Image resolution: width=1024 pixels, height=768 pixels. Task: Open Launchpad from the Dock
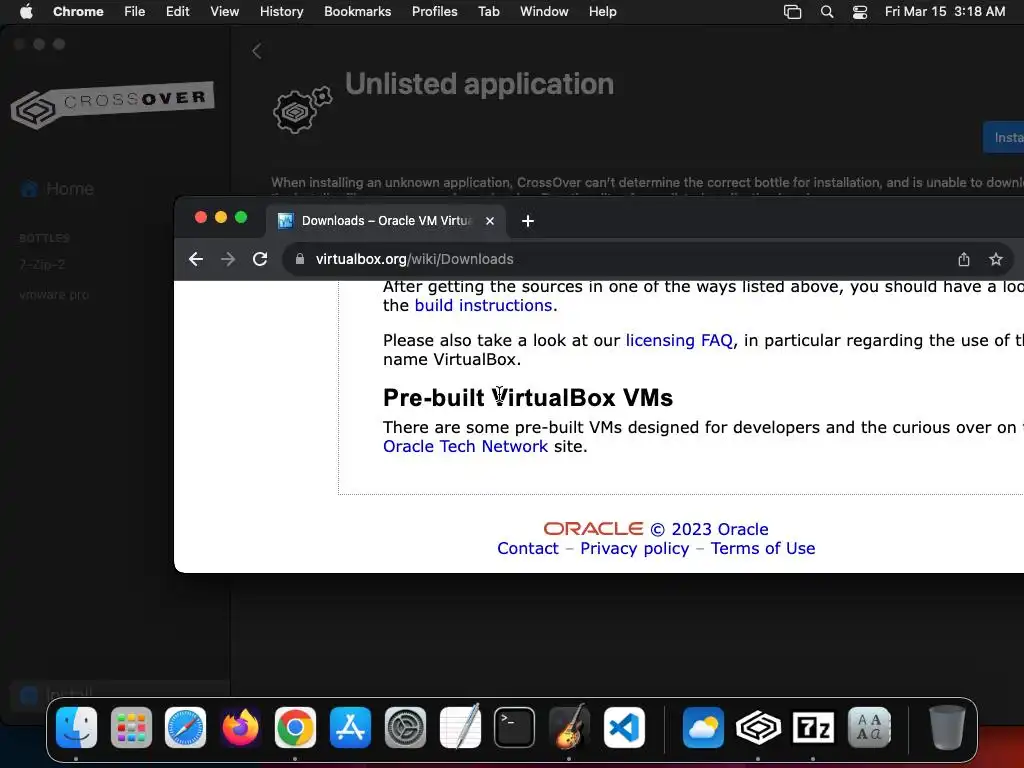click(x=131, y=727)
